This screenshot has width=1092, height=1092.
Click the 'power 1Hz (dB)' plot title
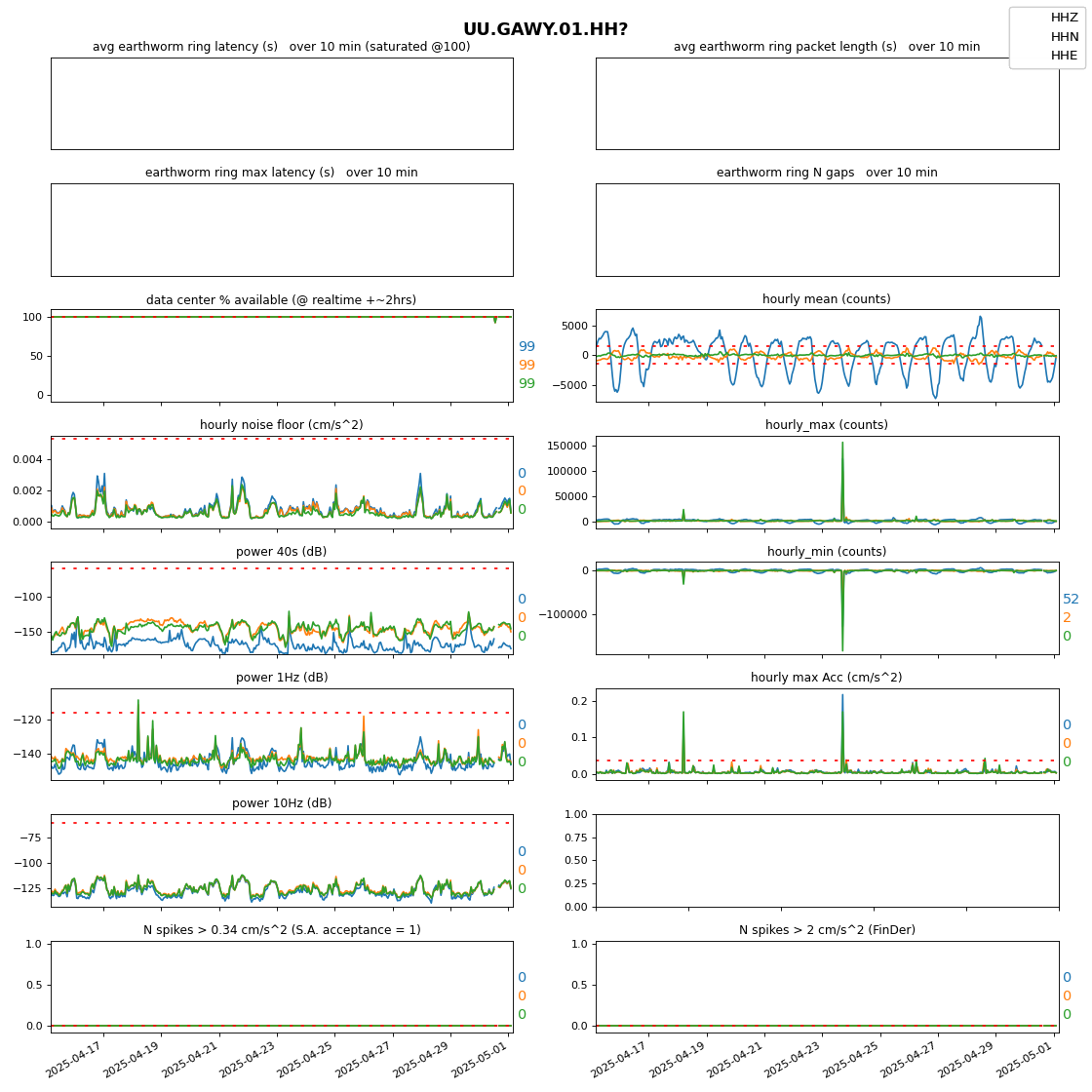click(282, 678)
